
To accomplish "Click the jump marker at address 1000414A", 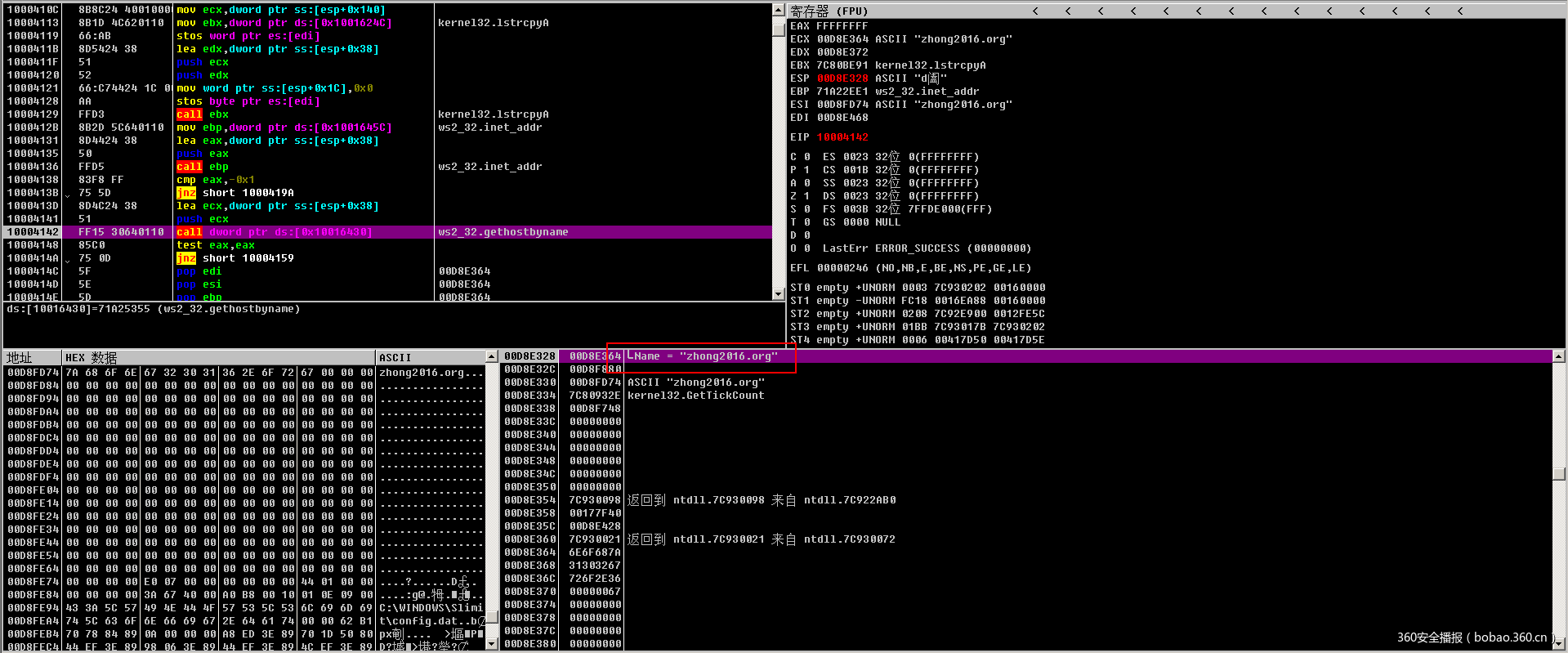I will [68, 259].
